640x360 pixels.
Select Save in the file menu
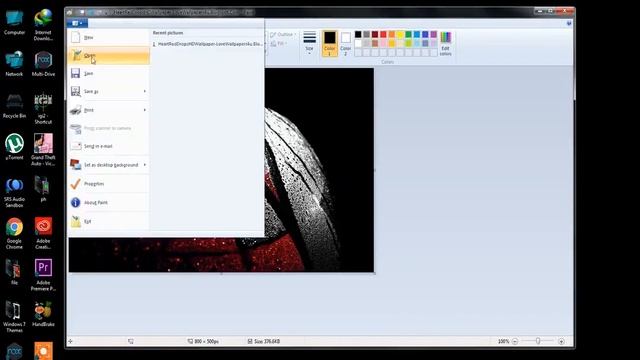tap(109, 73)
